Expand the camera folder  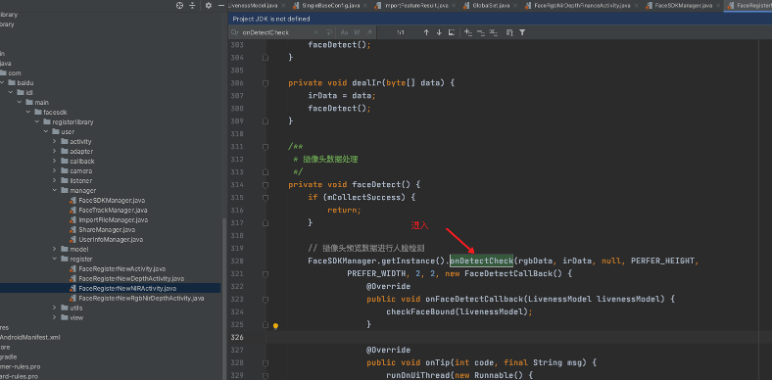coord(55,171)
